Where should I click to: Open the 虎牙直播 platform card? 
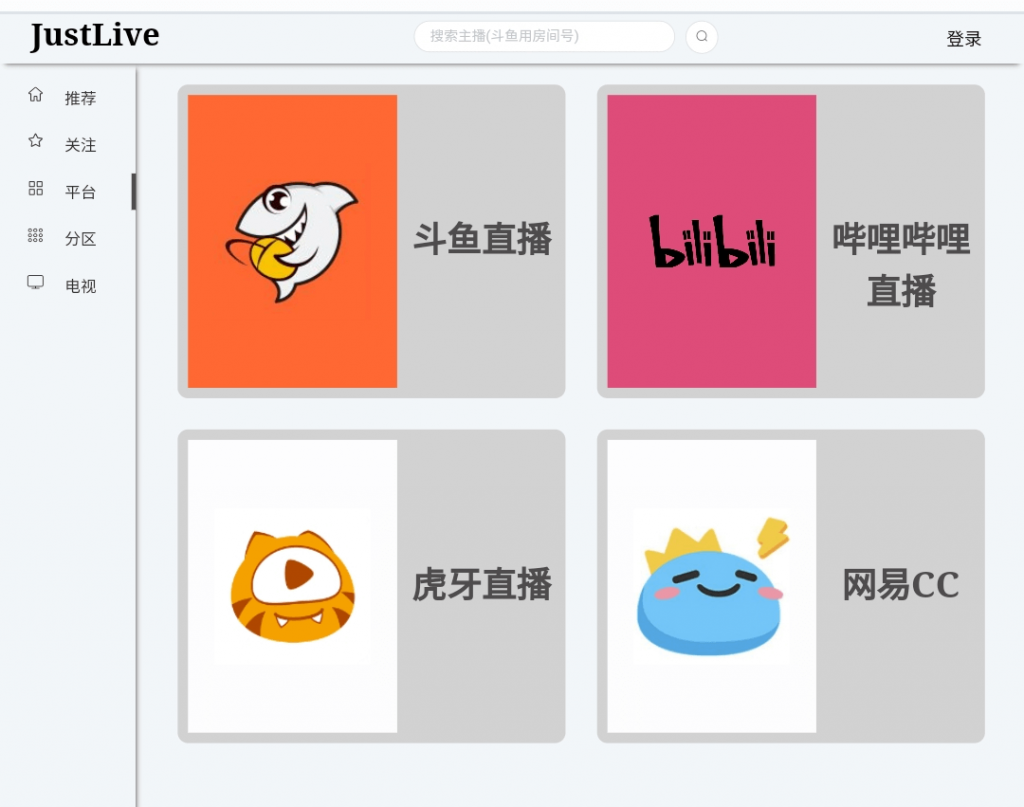pyautogui.click(x=480, y=586)
